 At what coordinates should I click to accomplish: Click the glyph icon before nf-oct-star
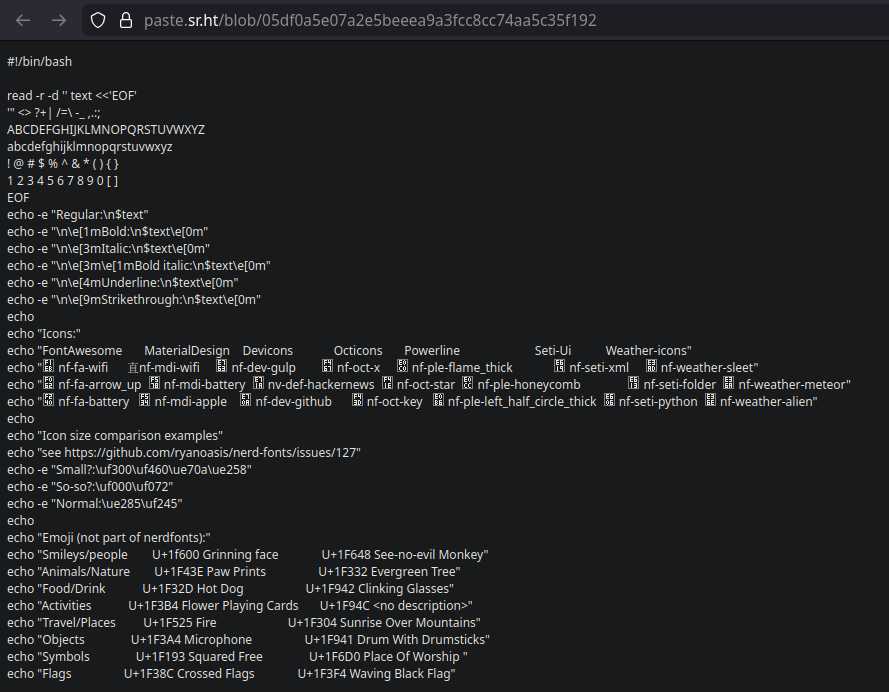tap(387, 385)
